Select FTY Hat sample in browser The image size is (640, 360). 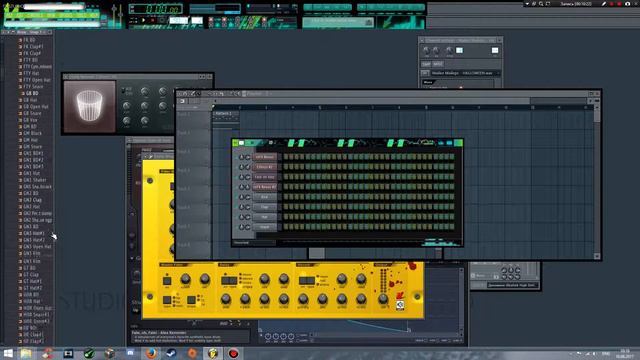tap(31, 73)
